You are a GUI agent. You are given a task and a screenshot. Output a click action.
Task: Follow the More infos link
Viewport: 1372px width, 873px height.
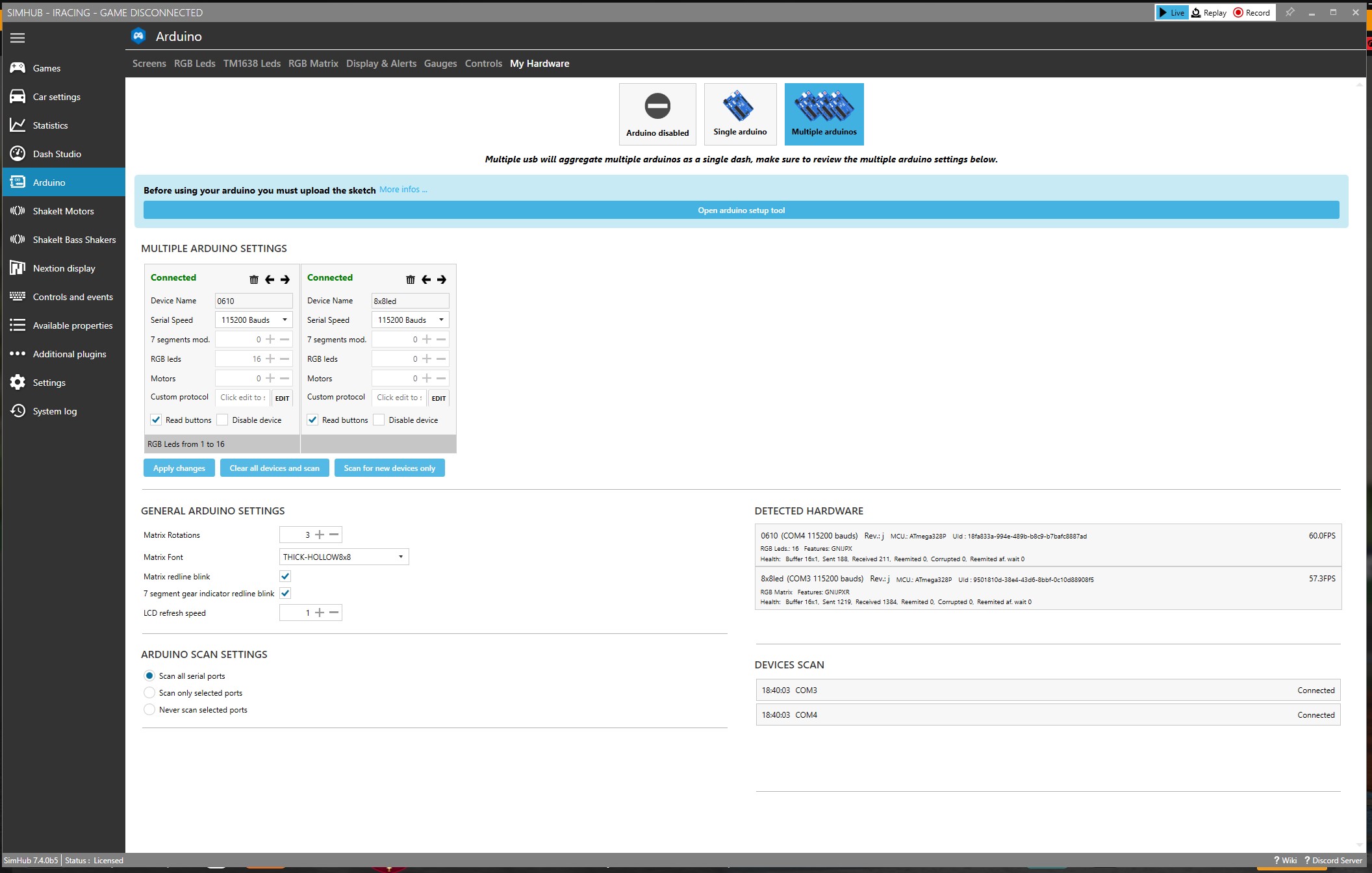point(403,190)
